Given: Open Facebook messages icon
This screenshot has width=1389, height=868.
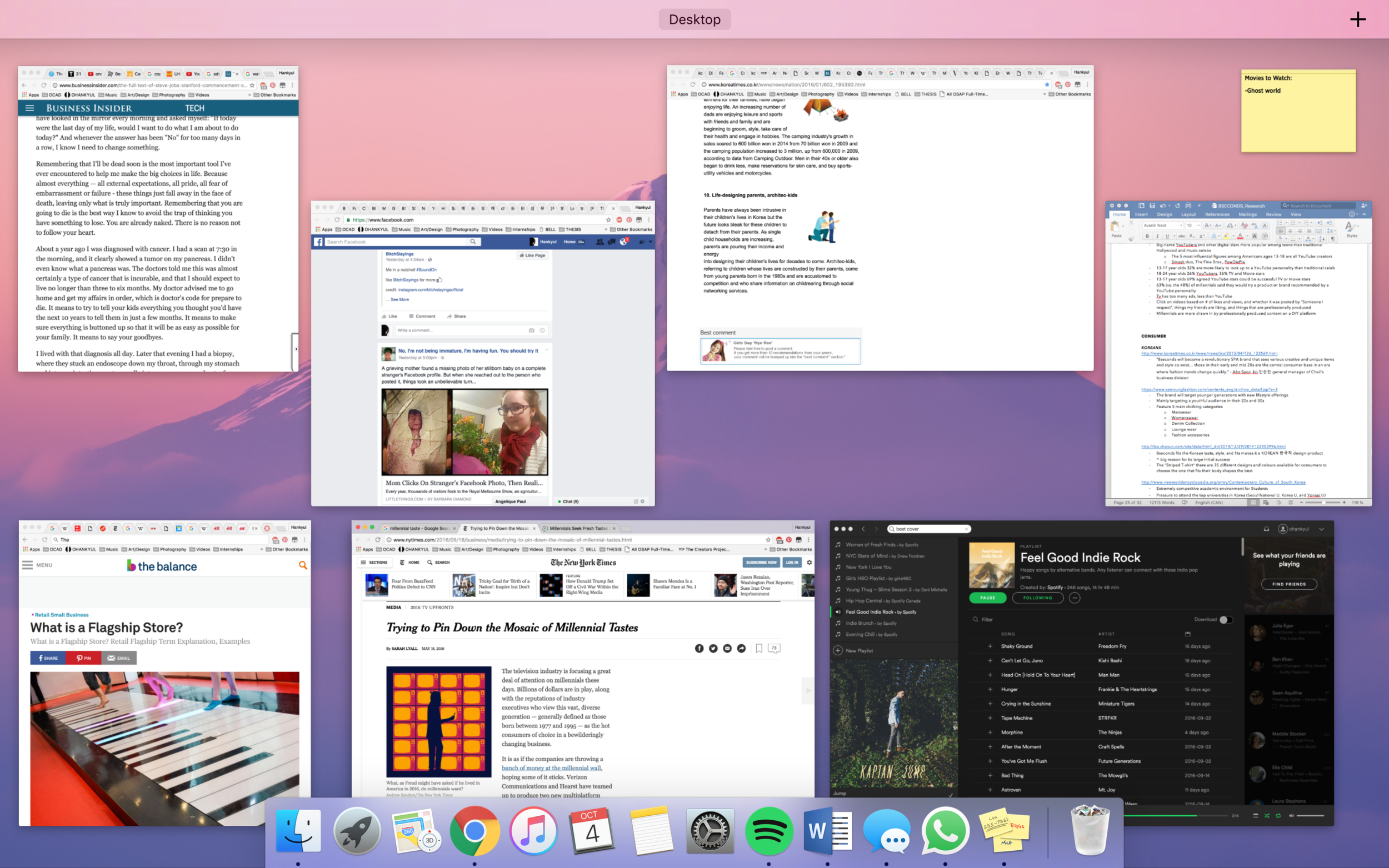Looking at the screenshot, I should click(613, 242).
